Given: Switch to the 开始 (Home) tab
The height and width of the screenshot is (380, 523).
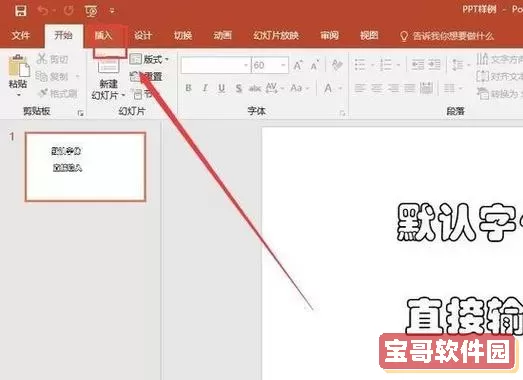Looking at the screenshot, I should [63, 35].
